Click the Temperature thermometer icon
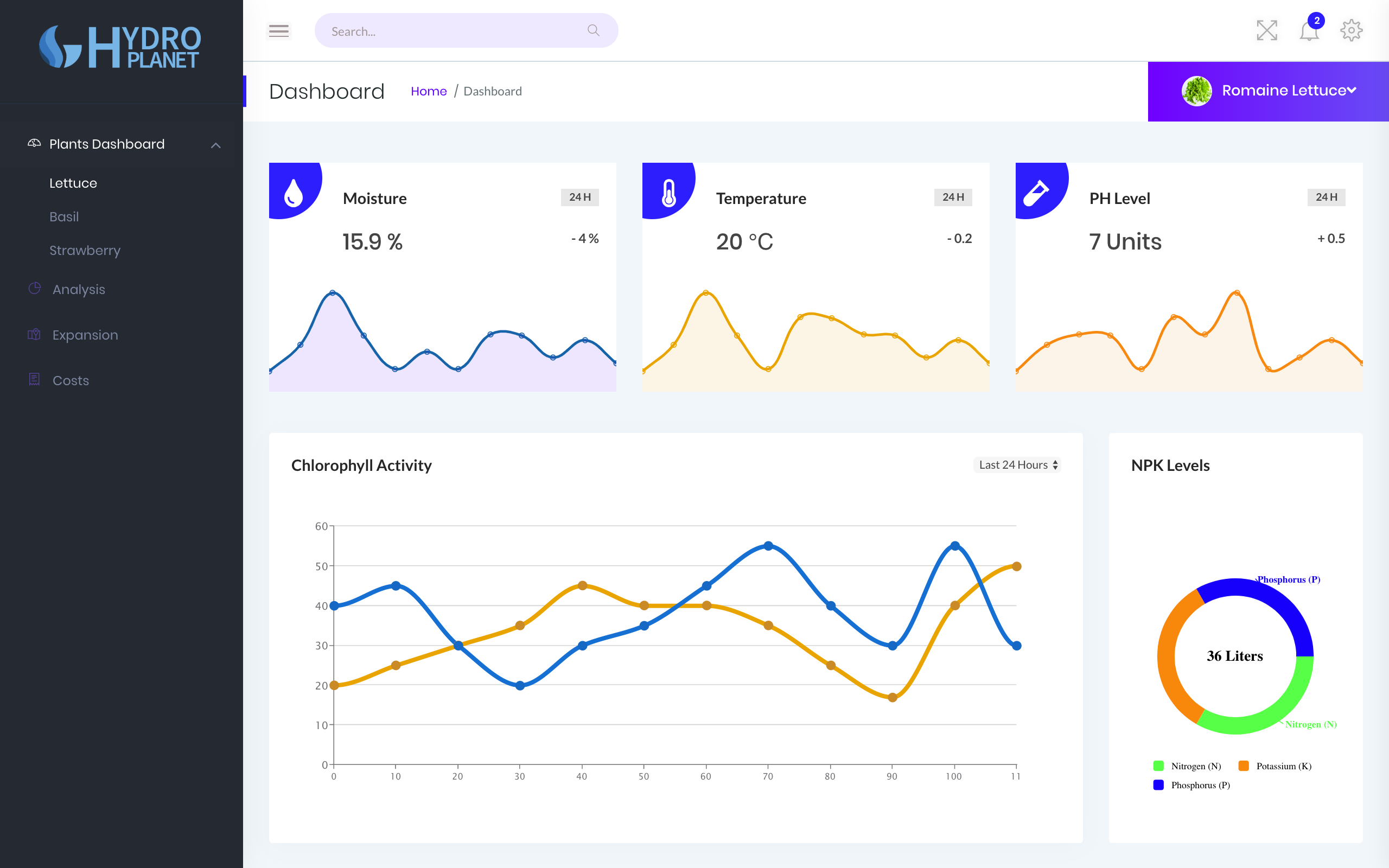 pos(668,192)
